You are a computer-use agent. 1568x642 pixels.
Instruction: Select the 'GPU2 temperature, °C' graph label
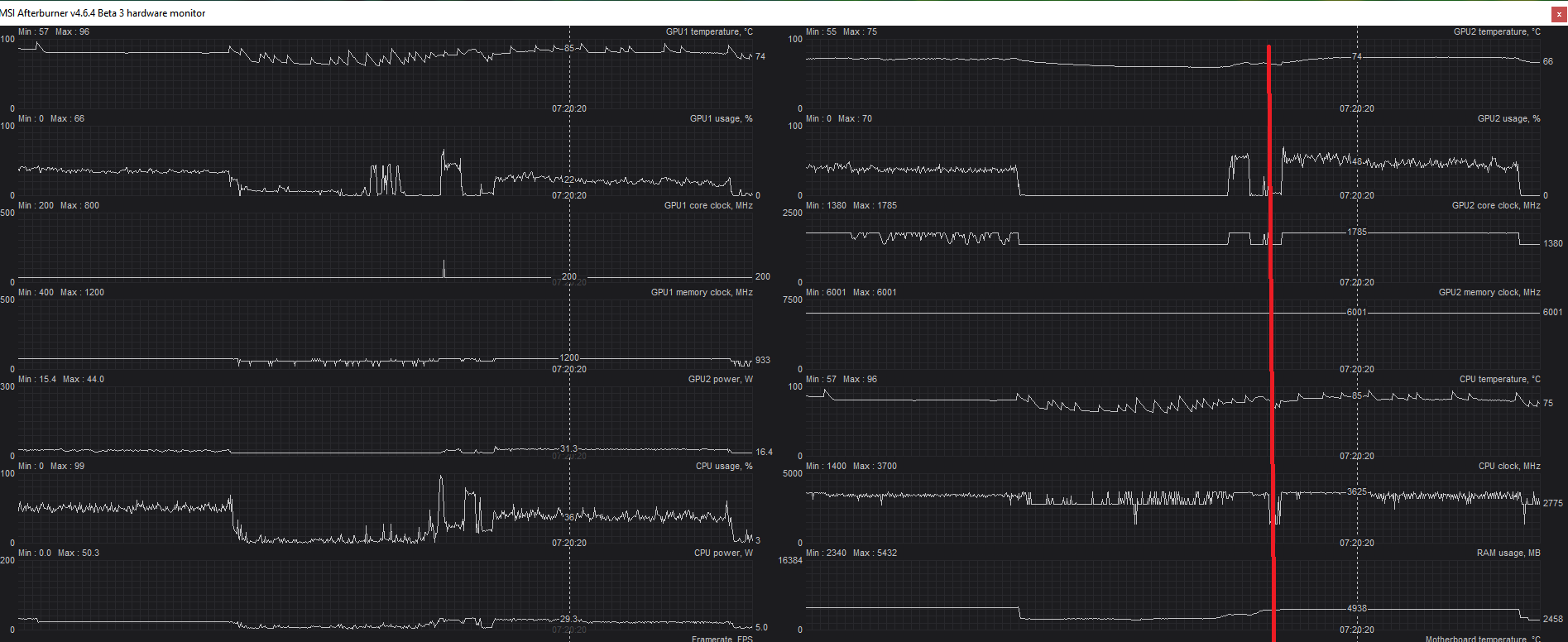(1497, 31)
